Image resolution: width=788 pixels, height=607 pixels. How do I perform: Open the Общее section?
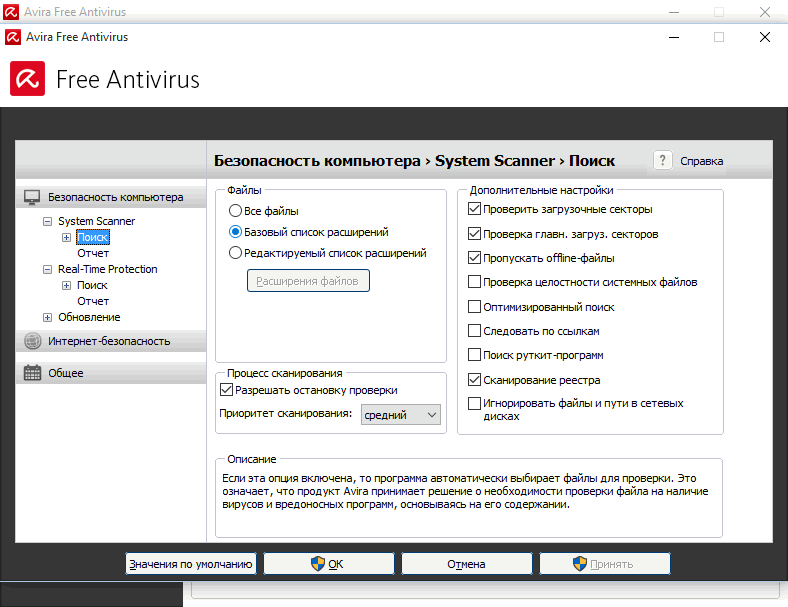point(111,372)
